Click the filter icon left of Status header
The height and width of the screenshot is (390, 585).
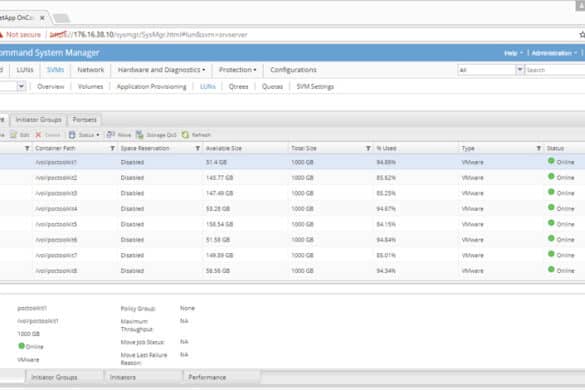[539, 149]
